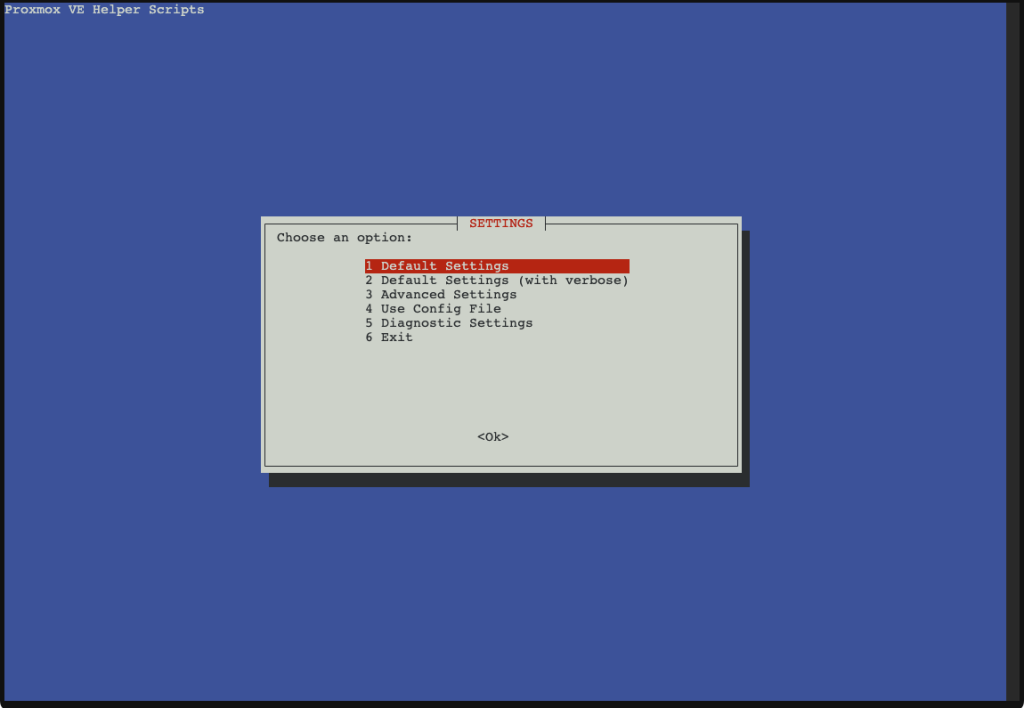Click the Proxmox VE Helper Scripts header
Viewport: 1024px width, 708px height.
point(104,10)
